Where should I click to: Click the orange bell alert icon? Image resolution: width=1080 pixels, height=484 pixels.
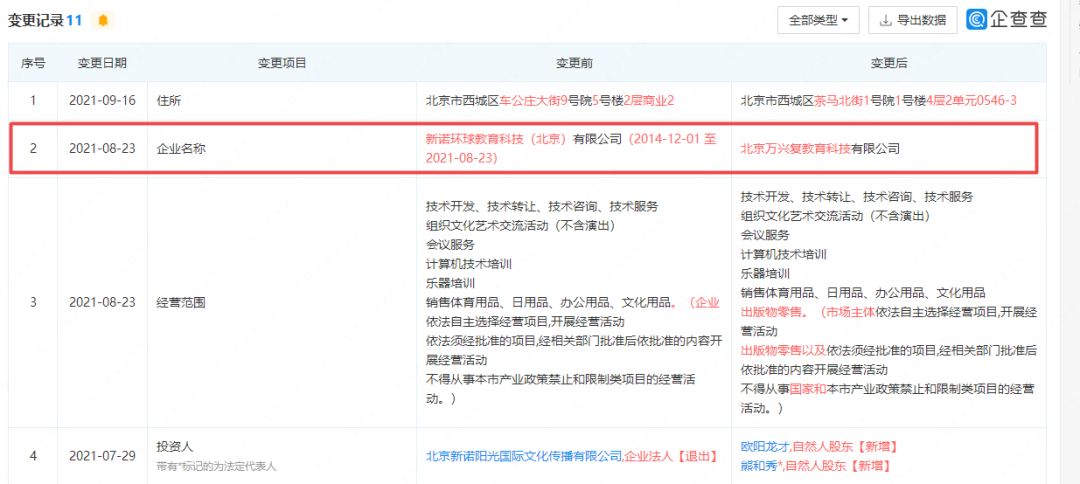point(102,20)
